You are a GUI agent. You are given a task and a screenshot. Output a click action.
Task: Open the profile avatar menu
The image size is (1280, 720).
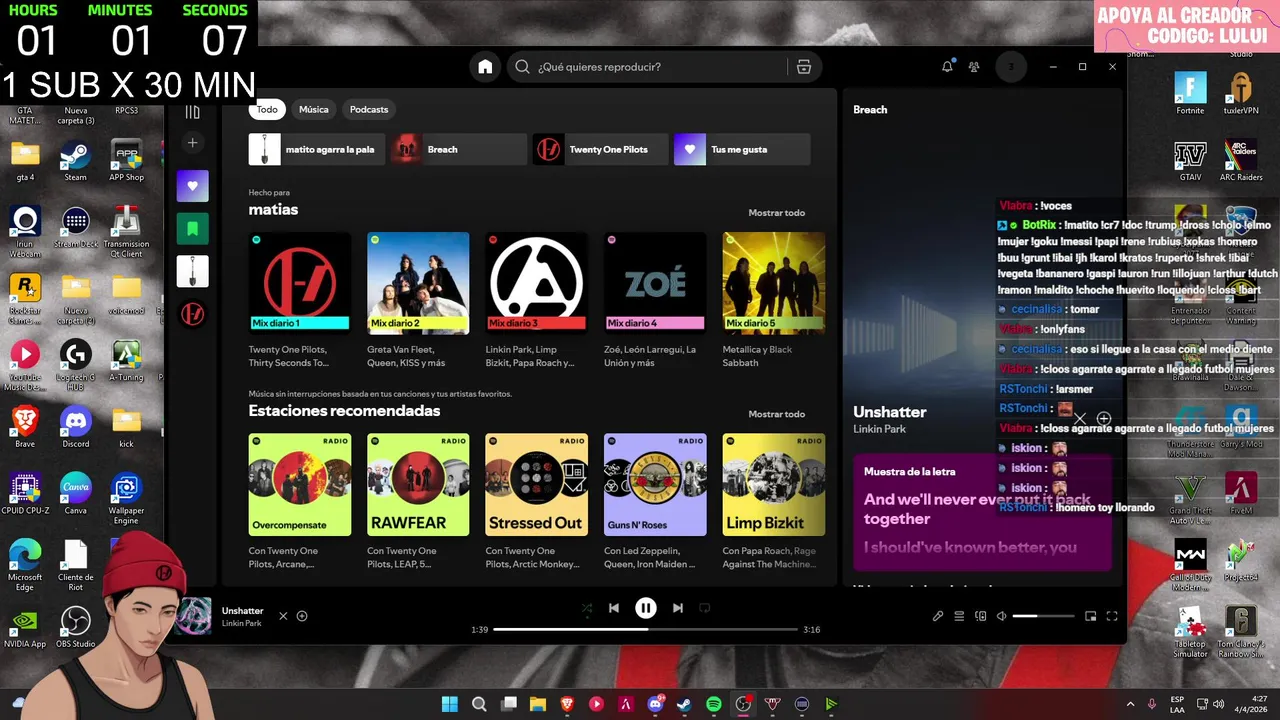(x=1011, y=67)
